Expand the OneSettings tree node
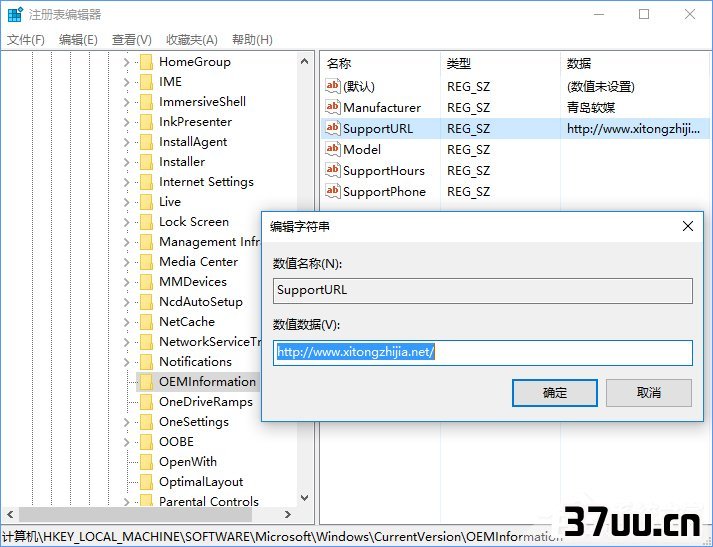This screenshot has width=713, height=547. click(x=127, y=422)
